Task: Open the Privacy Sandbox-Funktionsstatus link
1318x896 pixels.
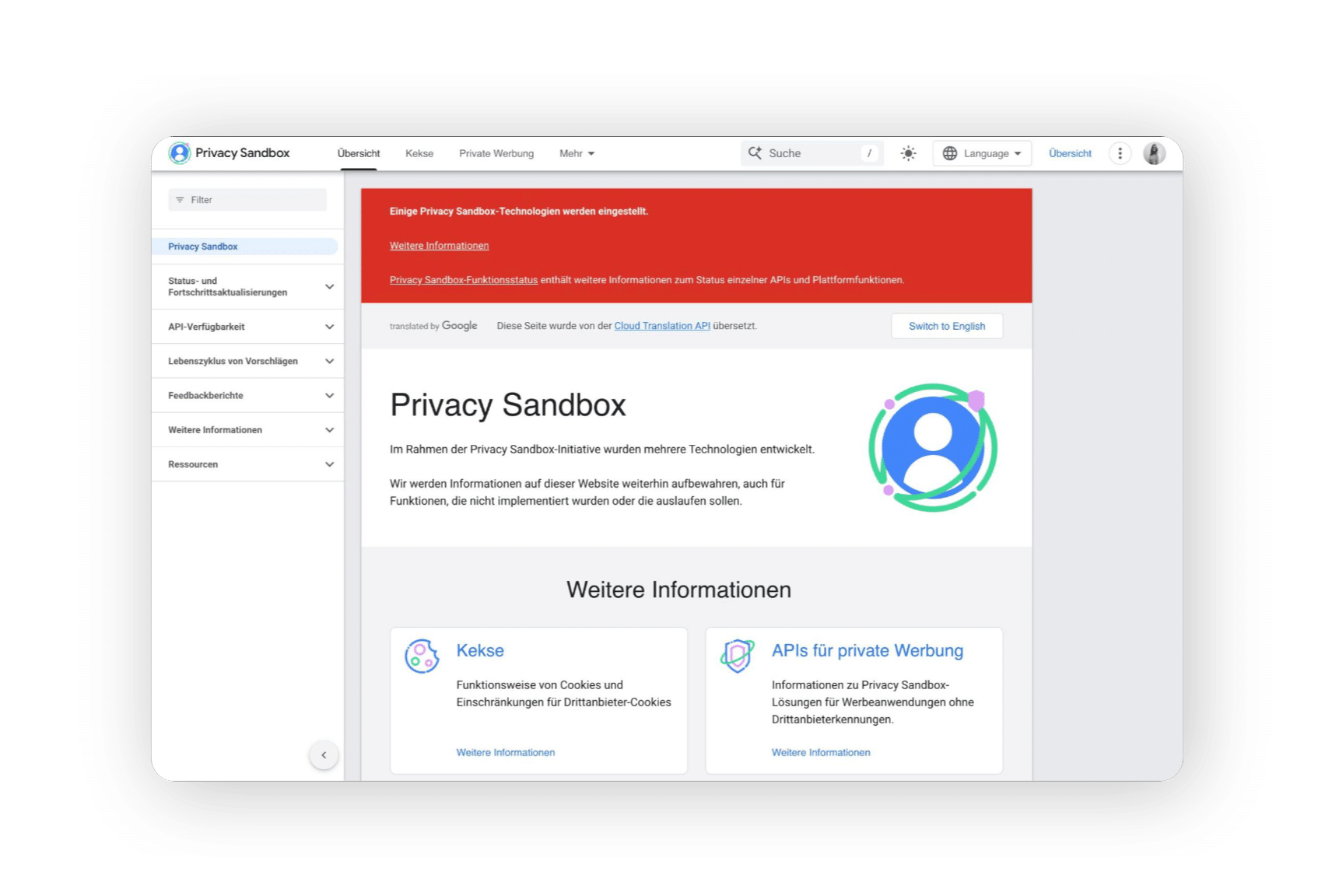Action: [x=464, y=280]
